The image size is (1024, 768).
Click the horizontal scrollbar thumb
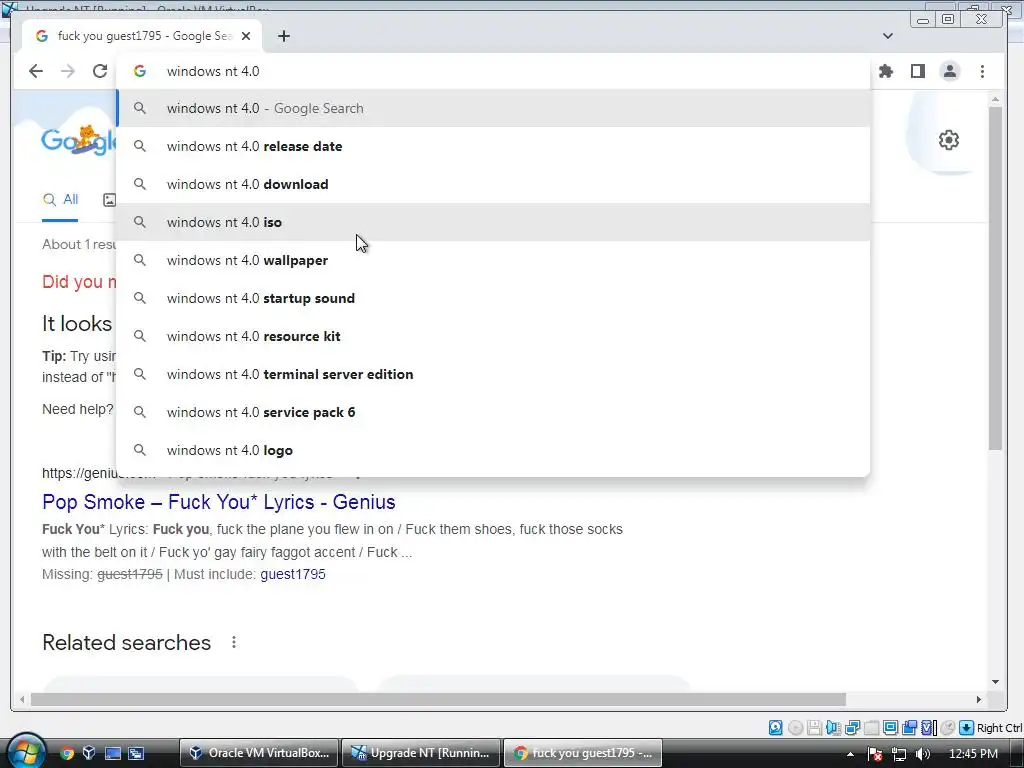(x=438, y=699)
